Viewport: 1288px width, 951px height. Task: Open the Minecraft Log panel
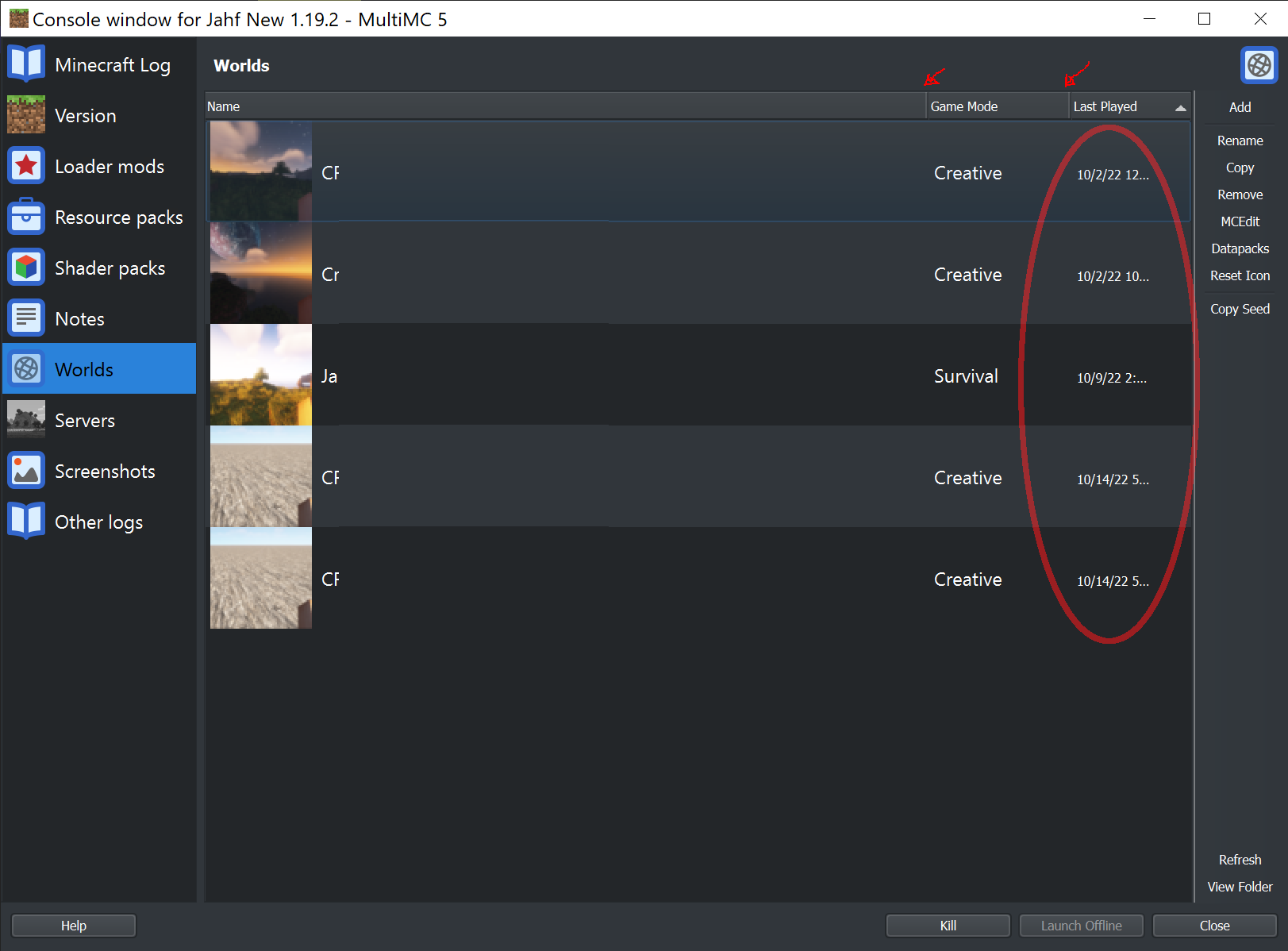point(112,64)
